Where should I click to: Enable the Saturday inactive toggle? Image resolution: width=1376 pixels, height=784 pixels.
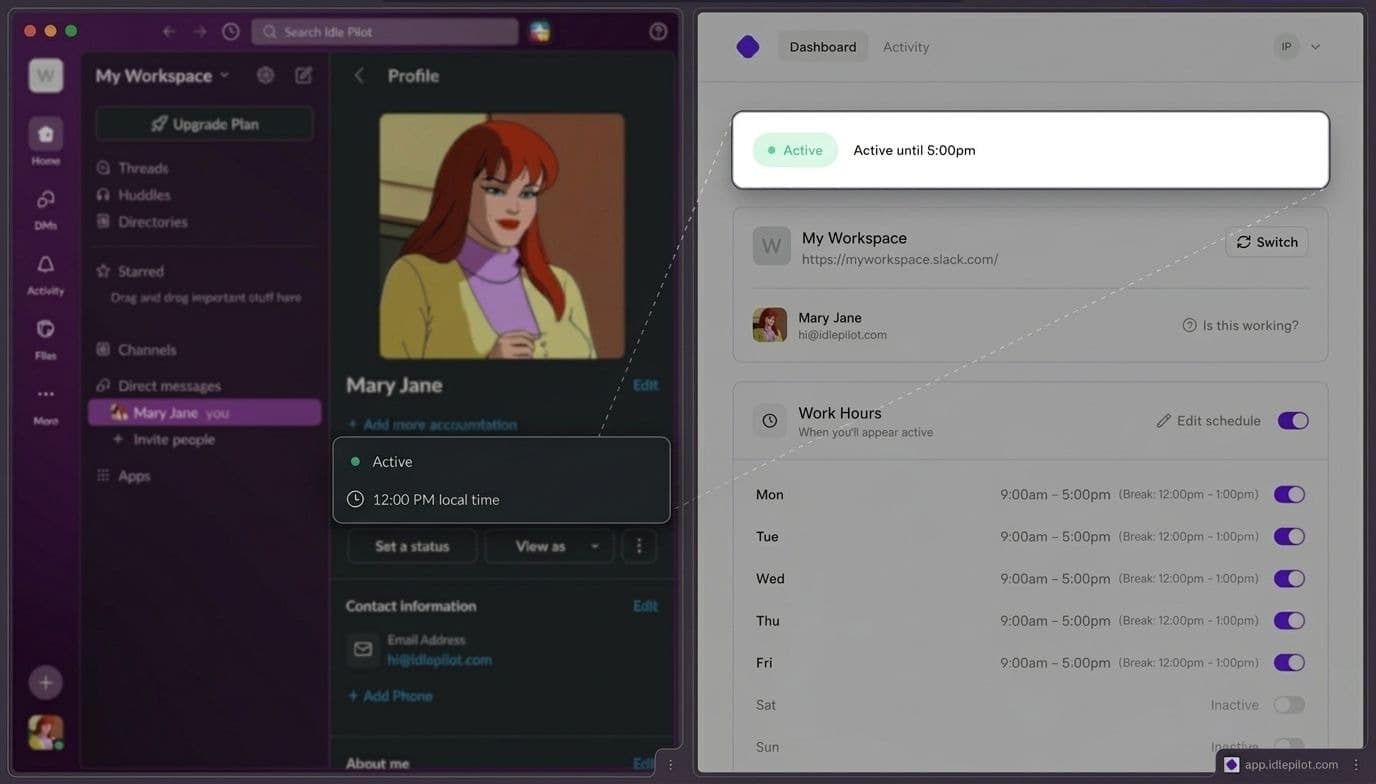(x=1289, y=704)
